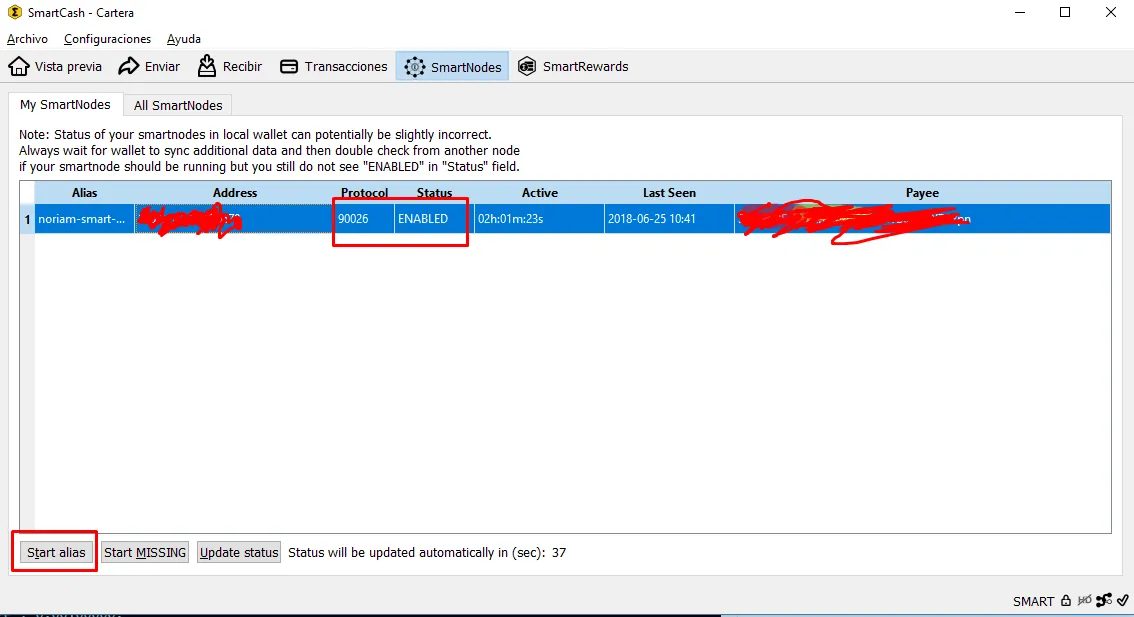
Task: Switch to the All SmartNodes tab
Action: (178, 106)
